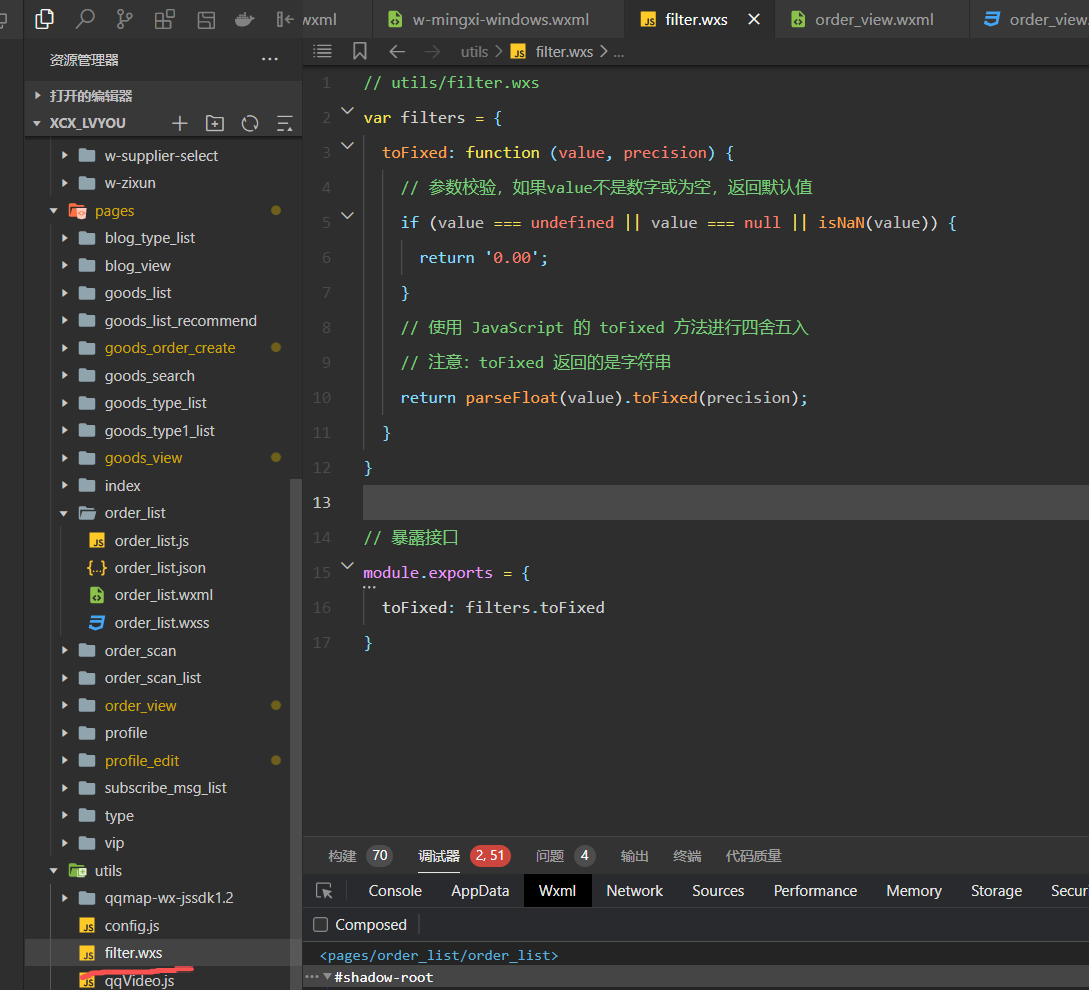
Task: Open the Network tab in debugger
Action: click(x=634, y=891)
